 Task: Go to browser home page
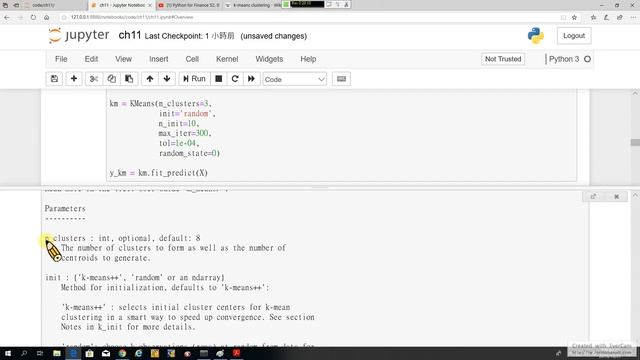point(47,18)
